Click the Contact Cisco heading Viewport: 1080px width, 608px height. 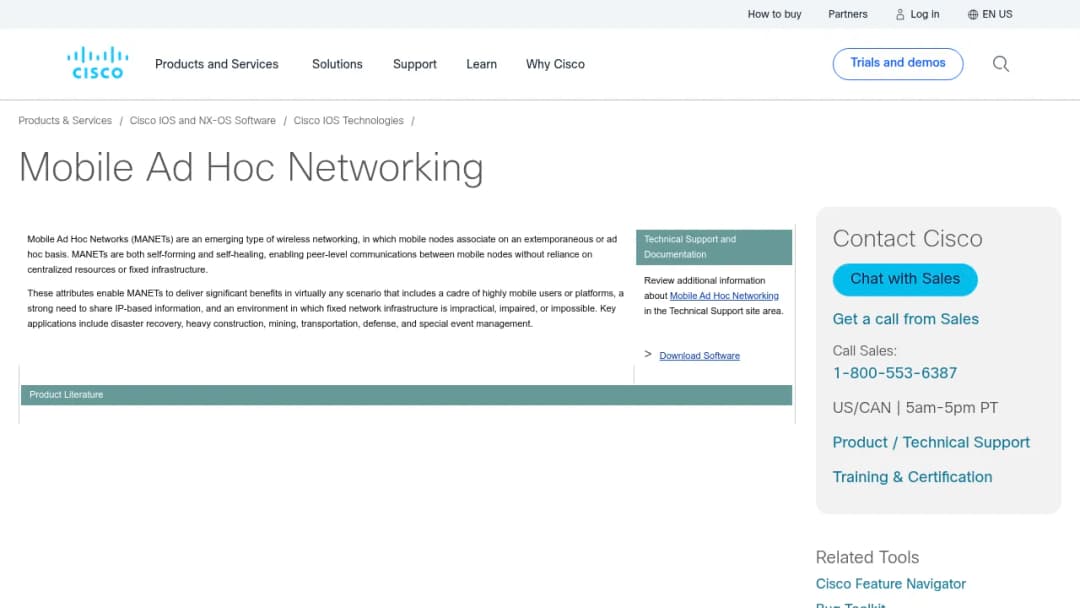click(x=907, y=239)
